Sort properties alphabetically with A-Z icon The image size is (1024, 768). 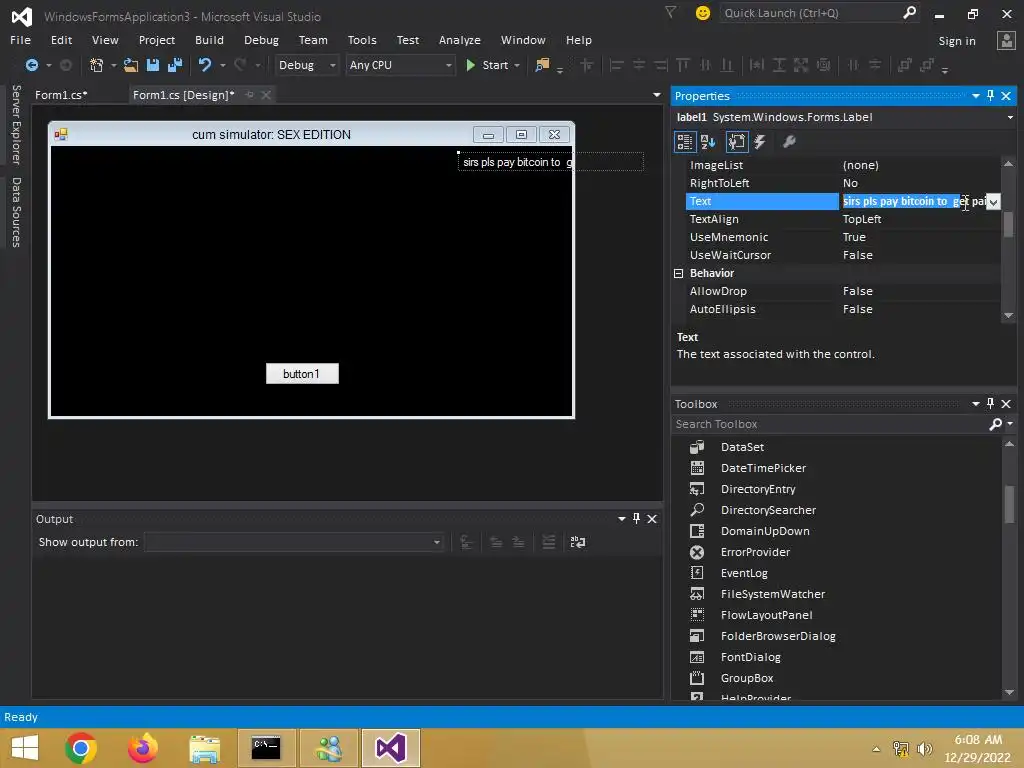pyautogui.click(x=708, y=142)
